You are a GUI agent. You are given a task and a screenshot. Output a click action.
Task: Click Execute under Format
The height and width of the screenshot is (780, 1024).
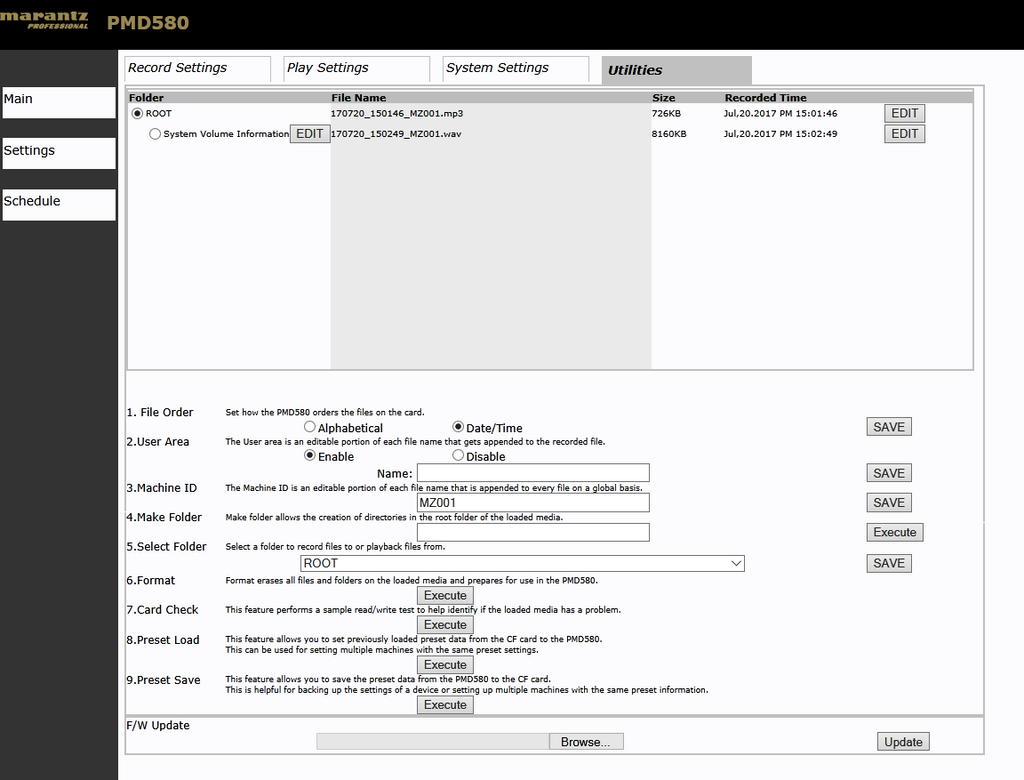pyautogui.click(x=445, y=595)
